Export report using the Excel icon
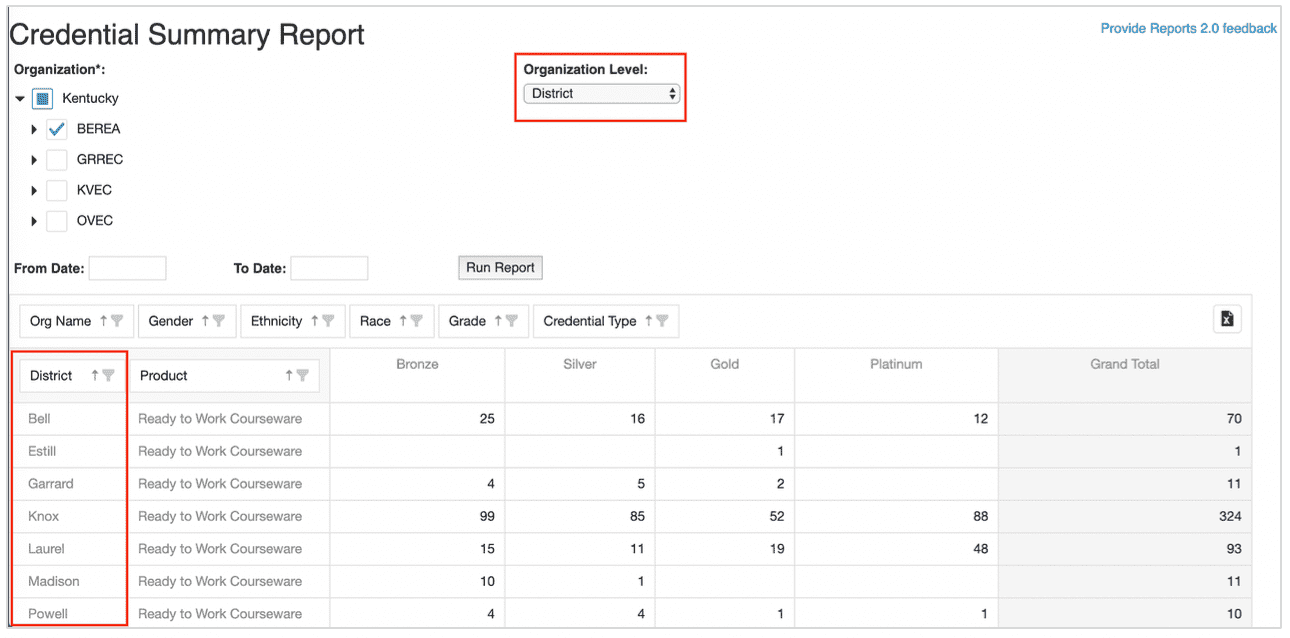 pyautogui.click(x=1227, y=319)
